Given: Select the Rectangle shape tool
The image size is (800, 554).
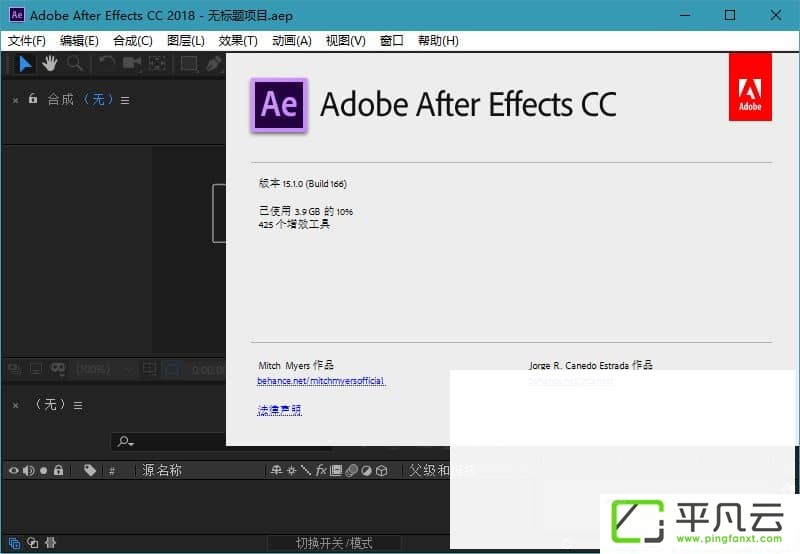Looking at the screenshot, I should (189, 64).
